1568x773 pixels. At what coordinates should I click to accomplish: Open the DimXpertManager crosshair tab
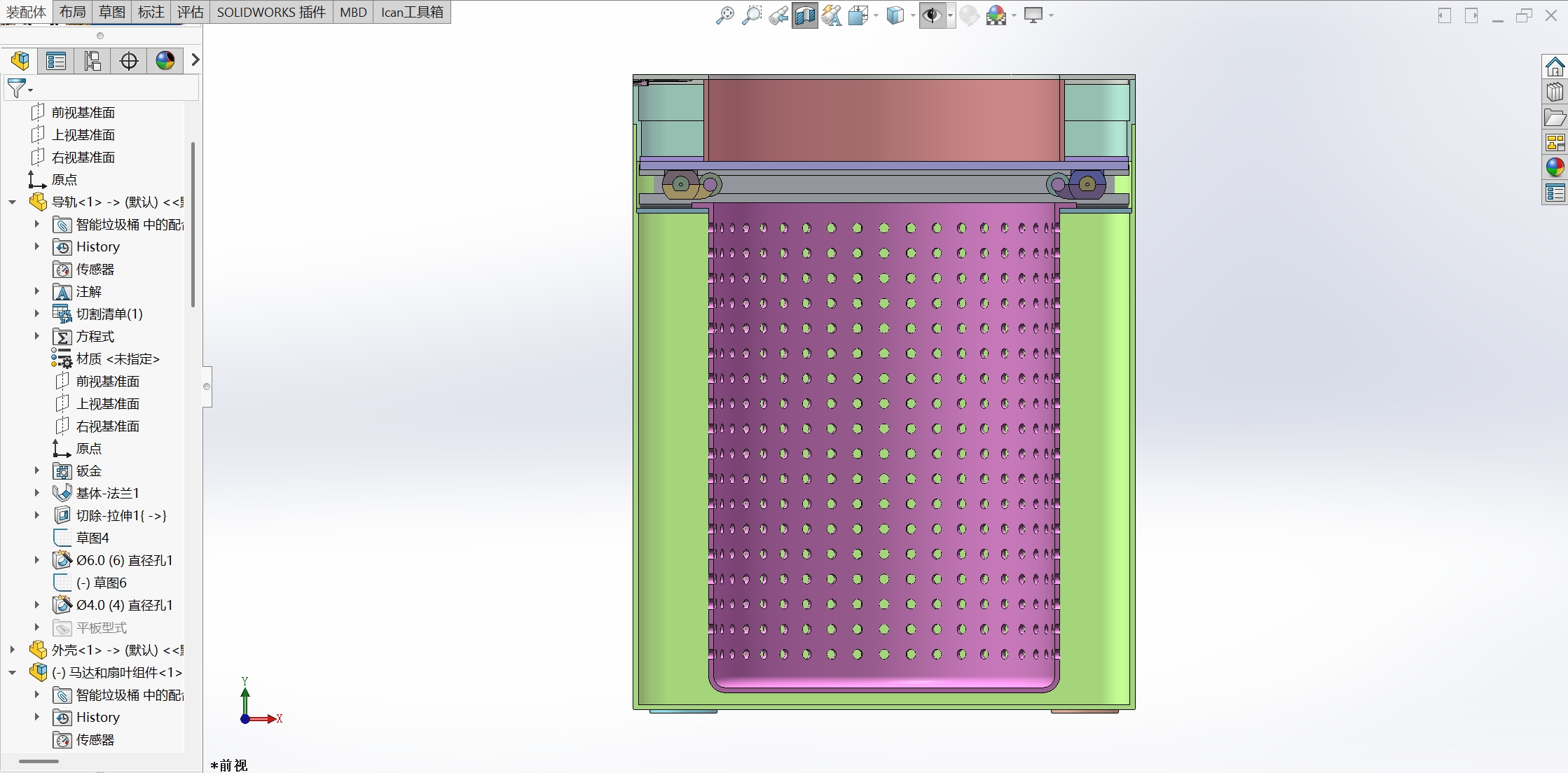(x=129, y=61)
